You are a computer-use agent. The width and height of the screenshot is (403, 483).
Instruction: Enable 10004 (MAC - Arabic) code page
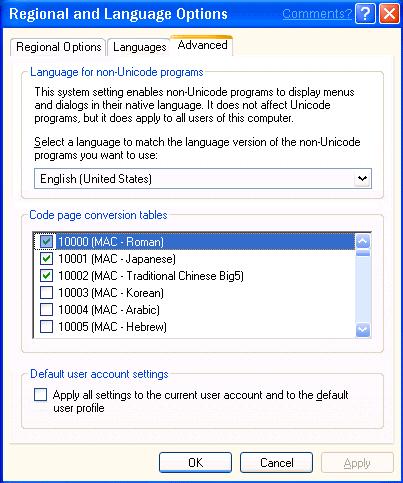coord(46,310)
